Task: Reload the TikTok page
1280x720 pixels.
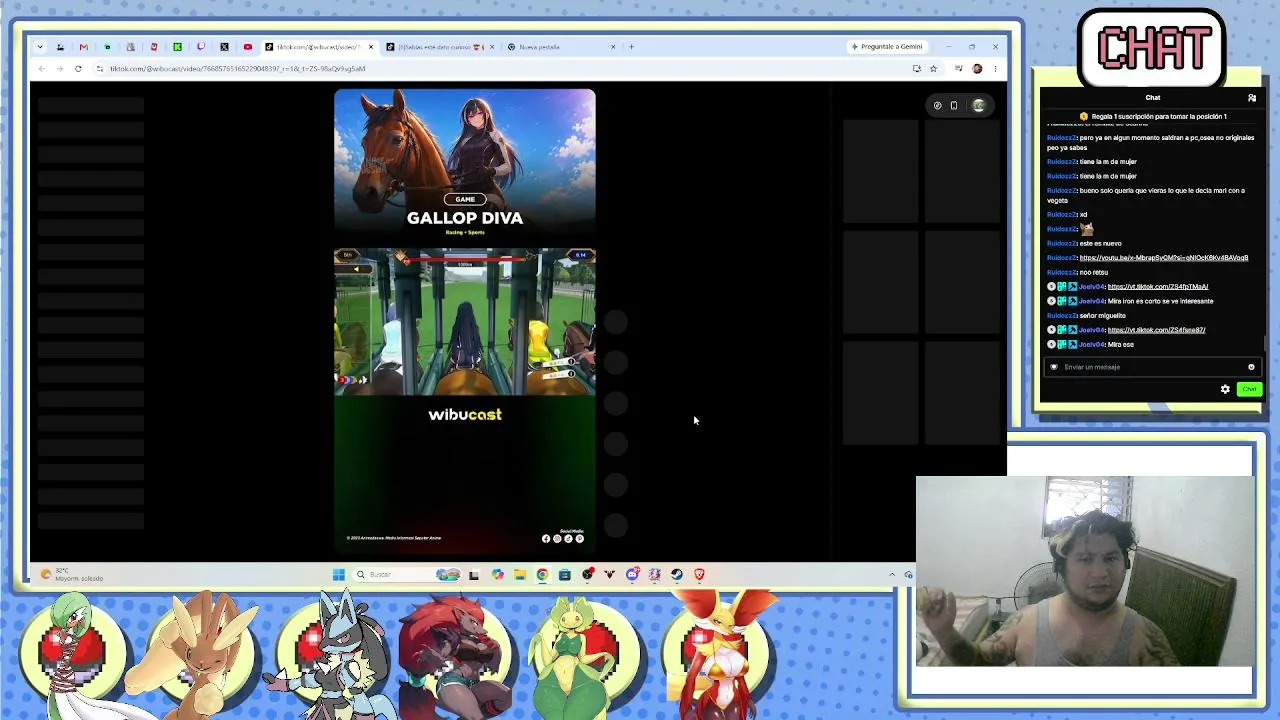Action: tap(78, 69)
